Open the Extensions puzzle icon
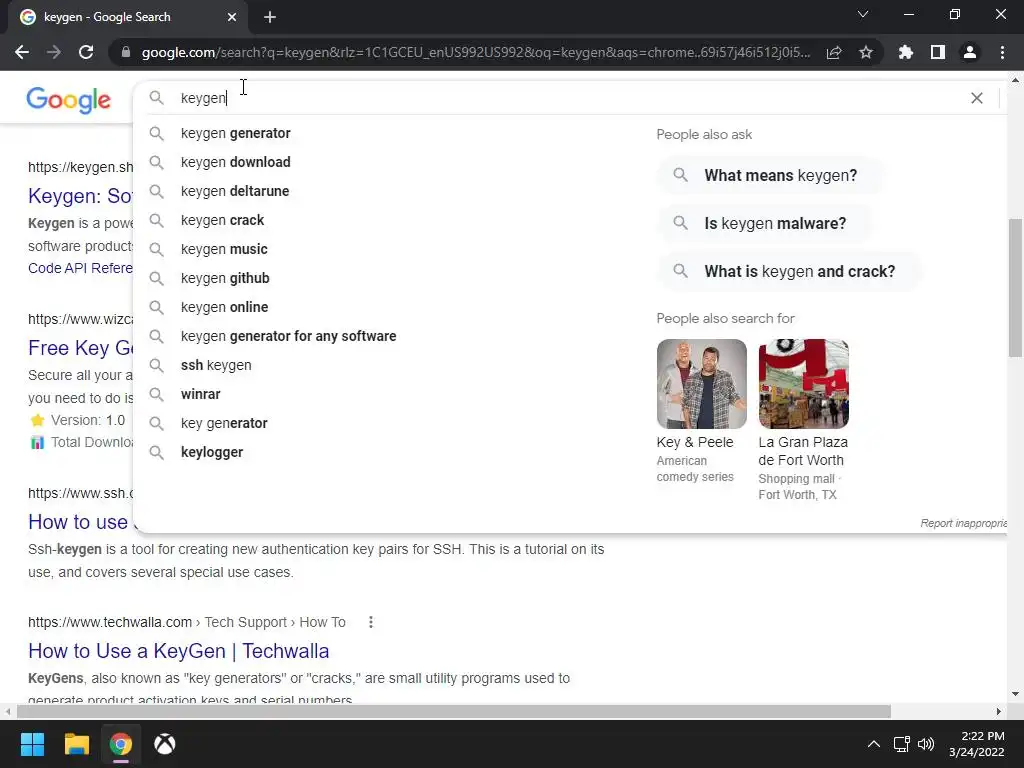 (906, 52)
